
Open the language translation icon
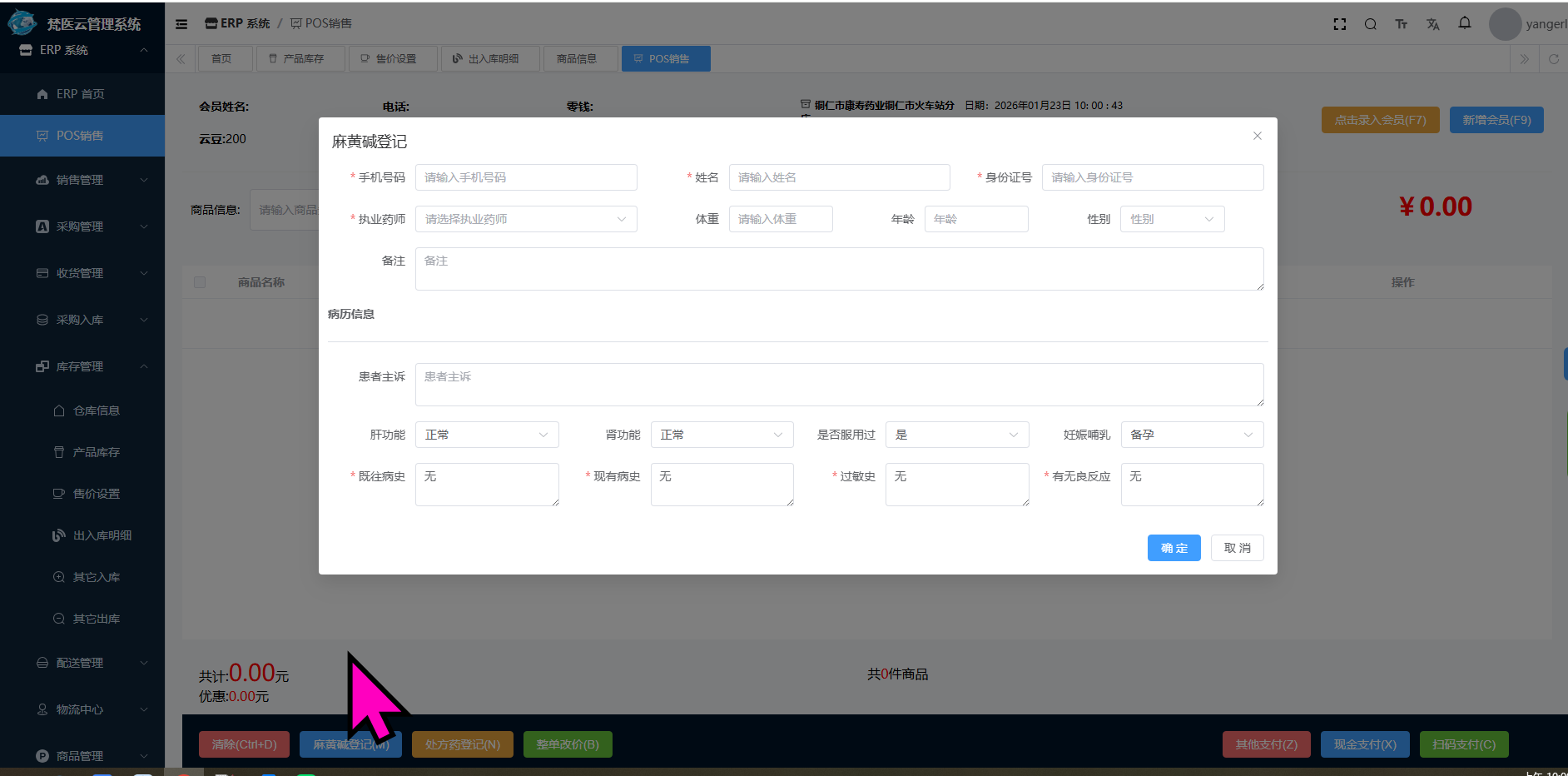(1432, 24)
